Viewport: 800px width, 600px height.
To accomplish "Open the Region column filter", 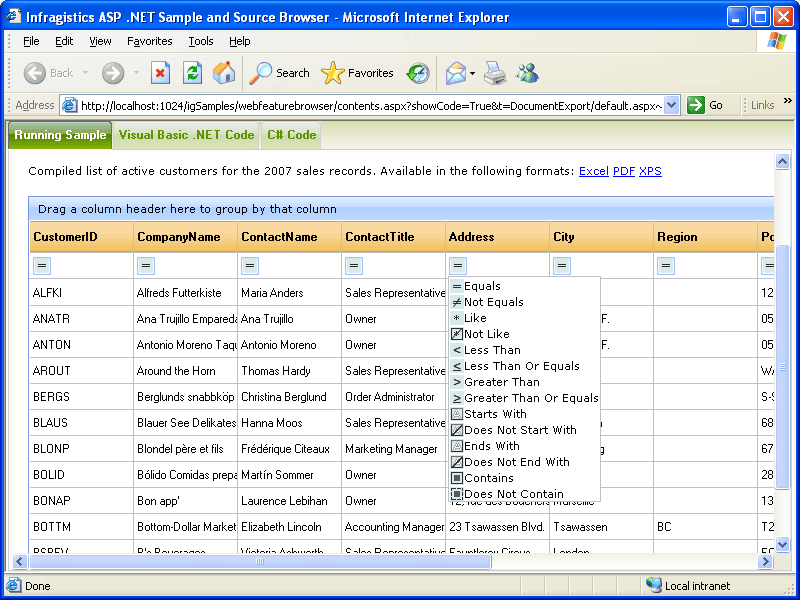I will click(666, 265).
